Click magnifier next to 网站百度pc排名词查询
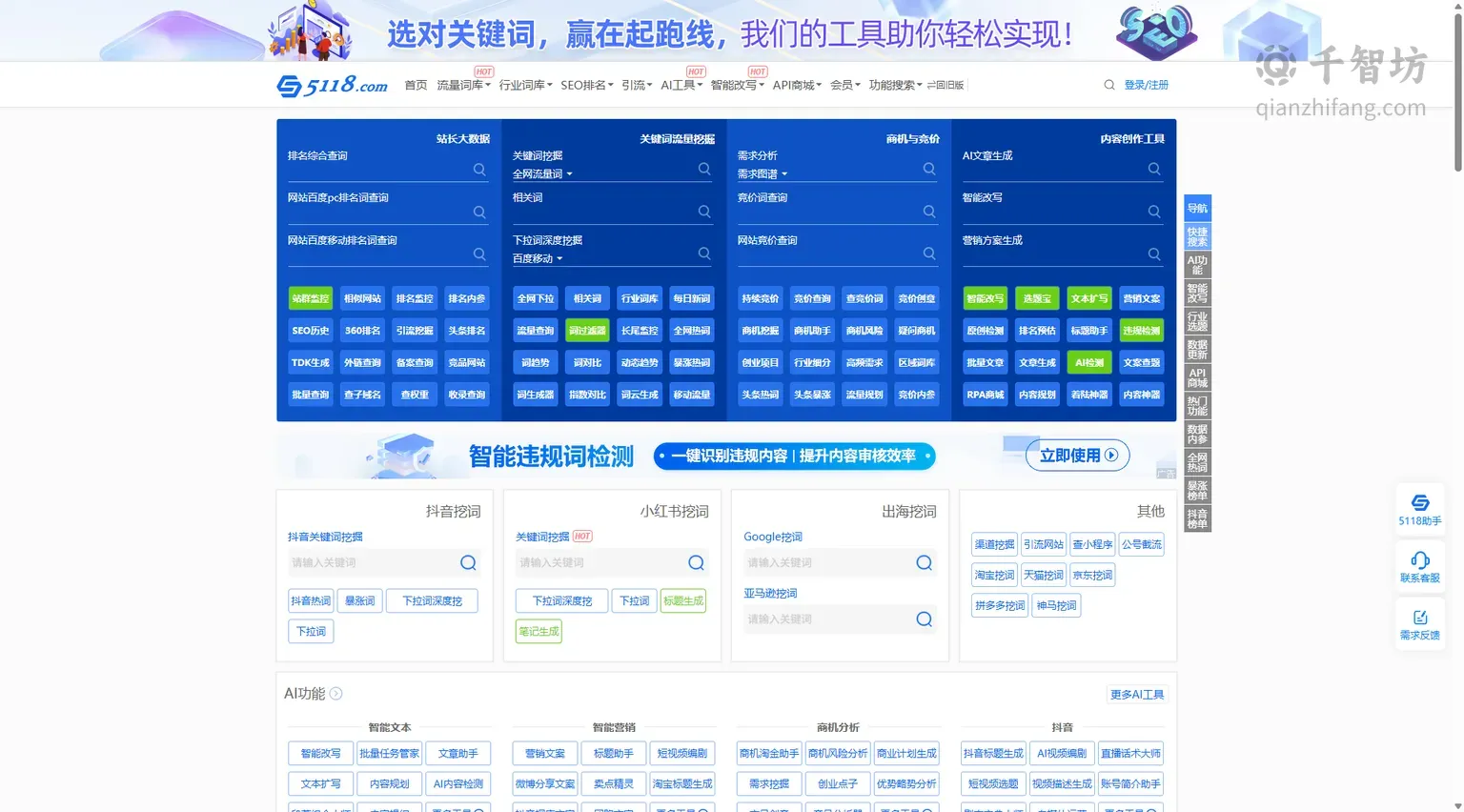 [479, 212]
